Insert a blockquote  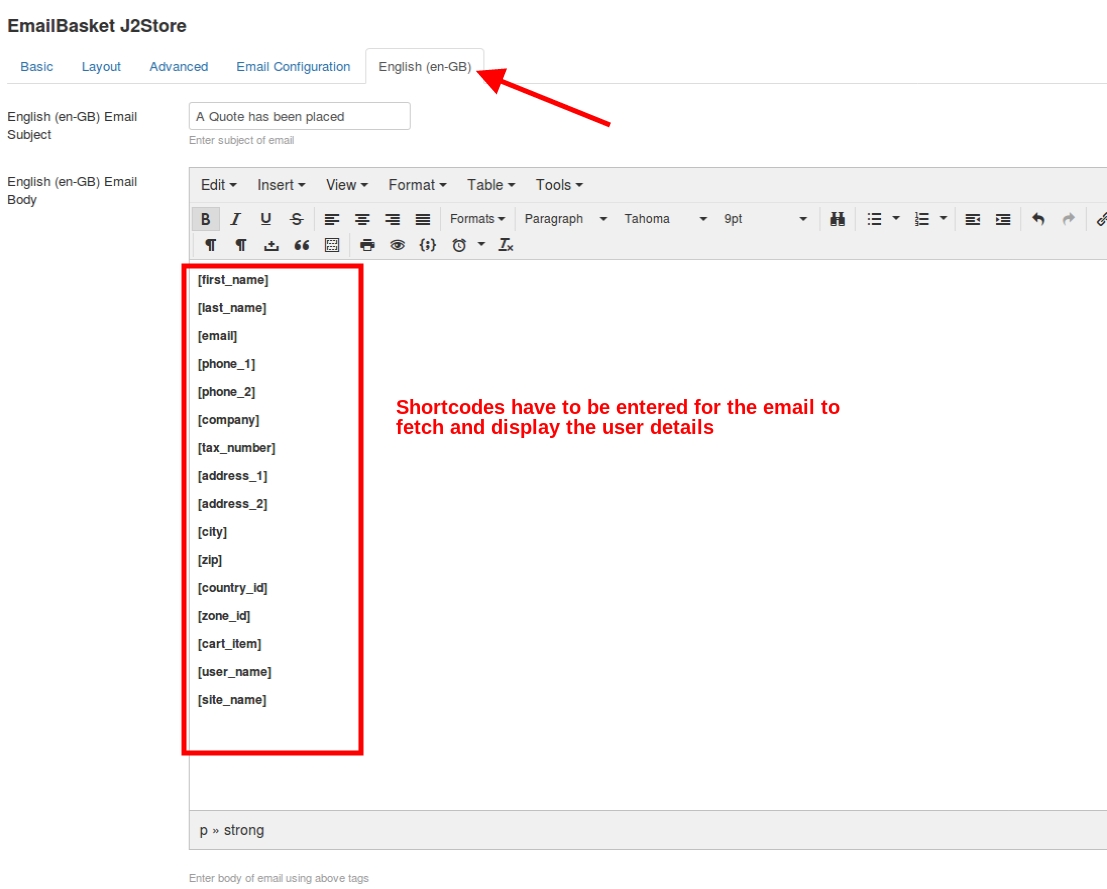pos(301,245)
